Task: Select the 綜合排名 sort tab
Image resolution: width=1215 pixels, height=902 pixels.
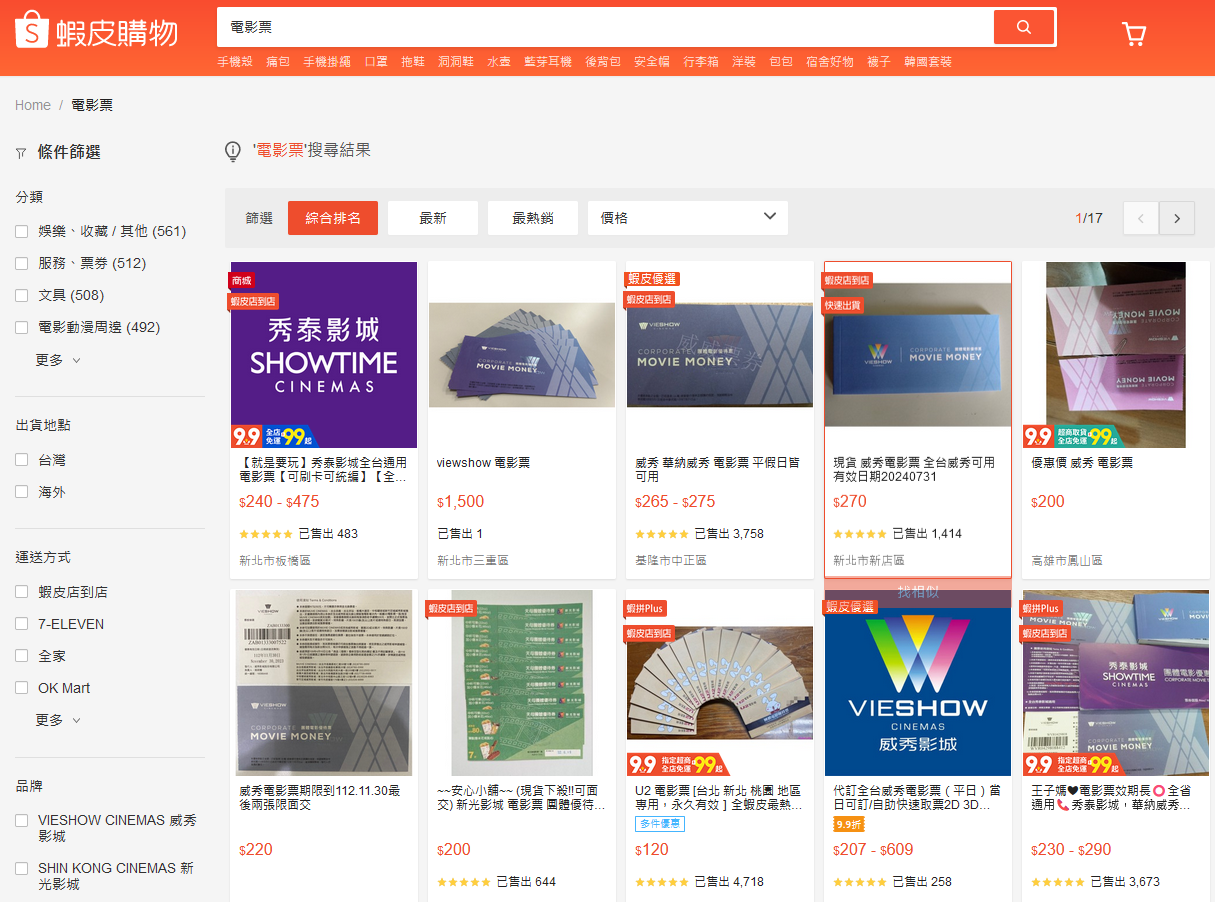Action: click(333, 218)
